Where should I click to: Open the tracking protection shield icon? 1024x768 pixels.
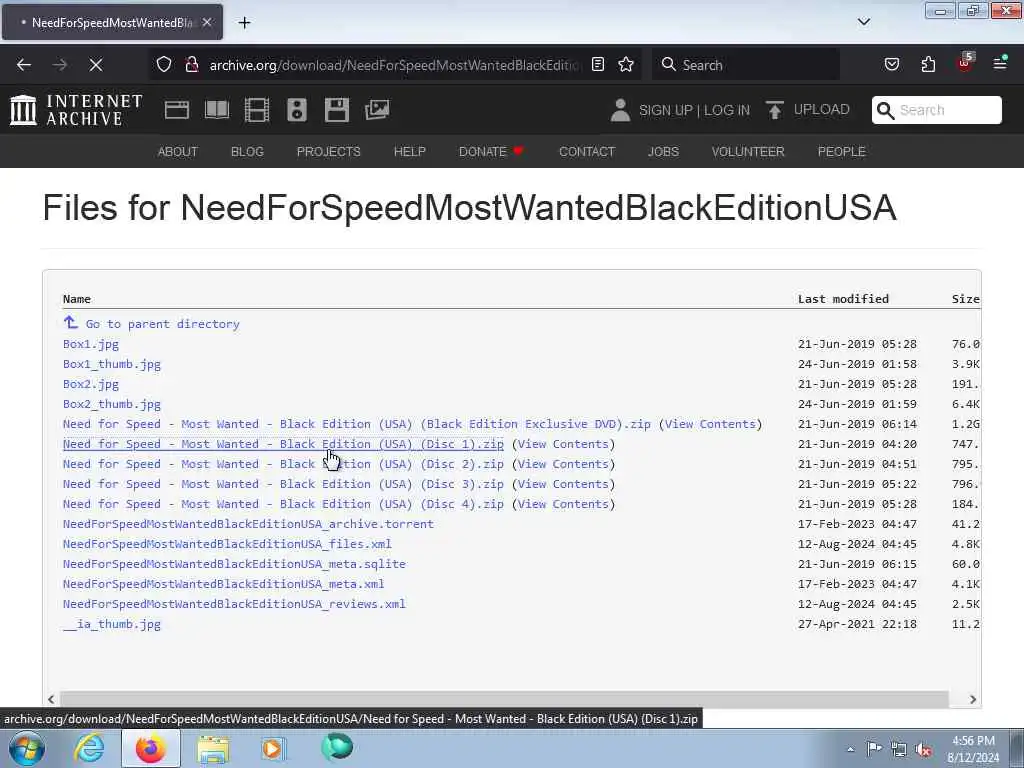(164, 64)
